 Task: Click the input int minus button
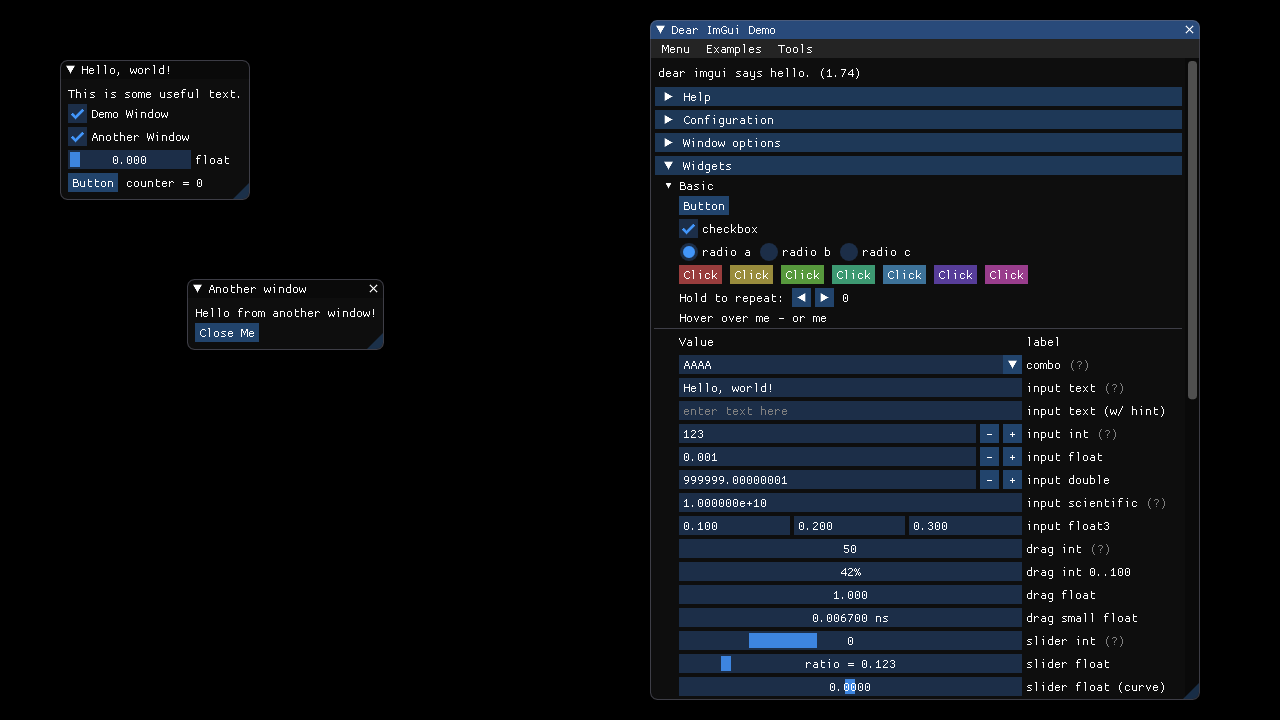pos(989,434)
